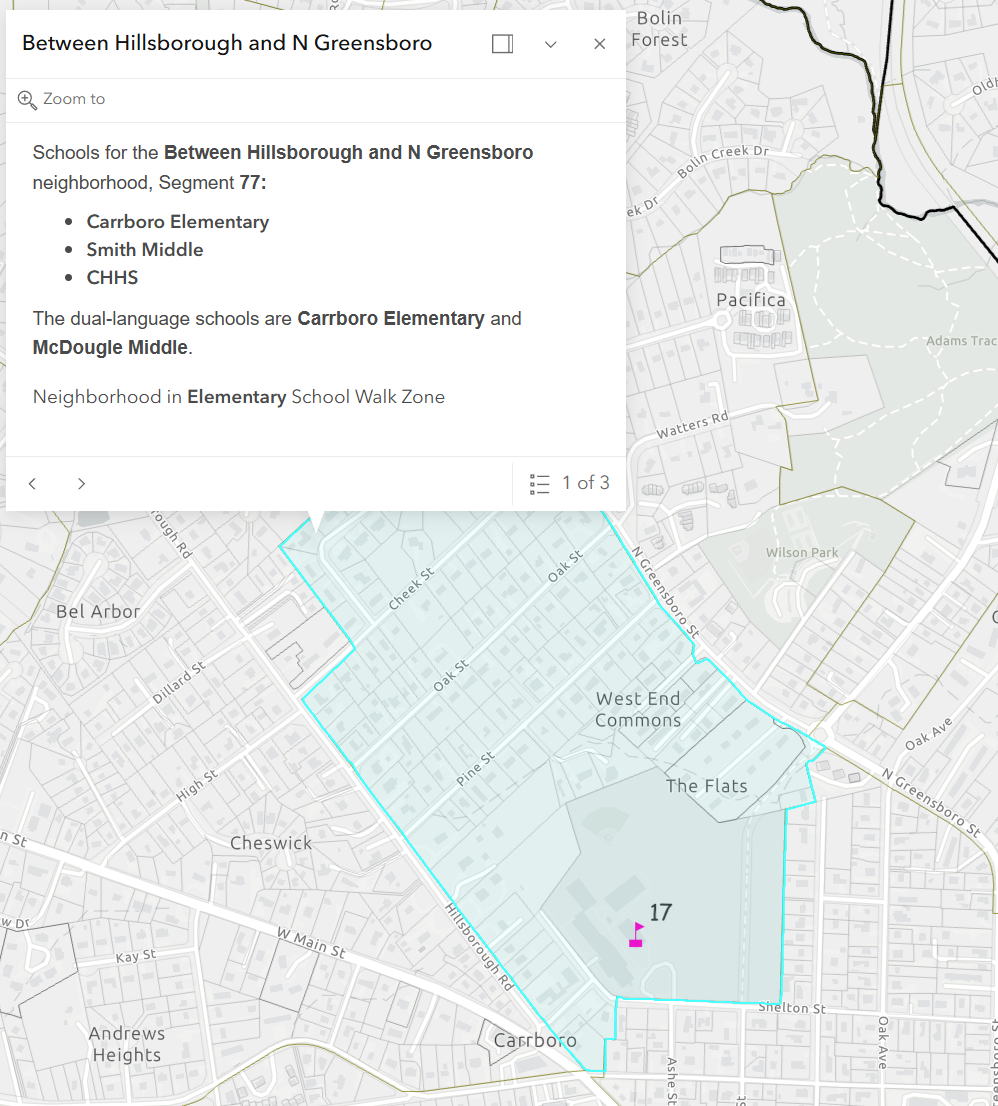Click the 'Carrboro' town label on map
Screen dimensions: 998x1106
click(535, 1040)
